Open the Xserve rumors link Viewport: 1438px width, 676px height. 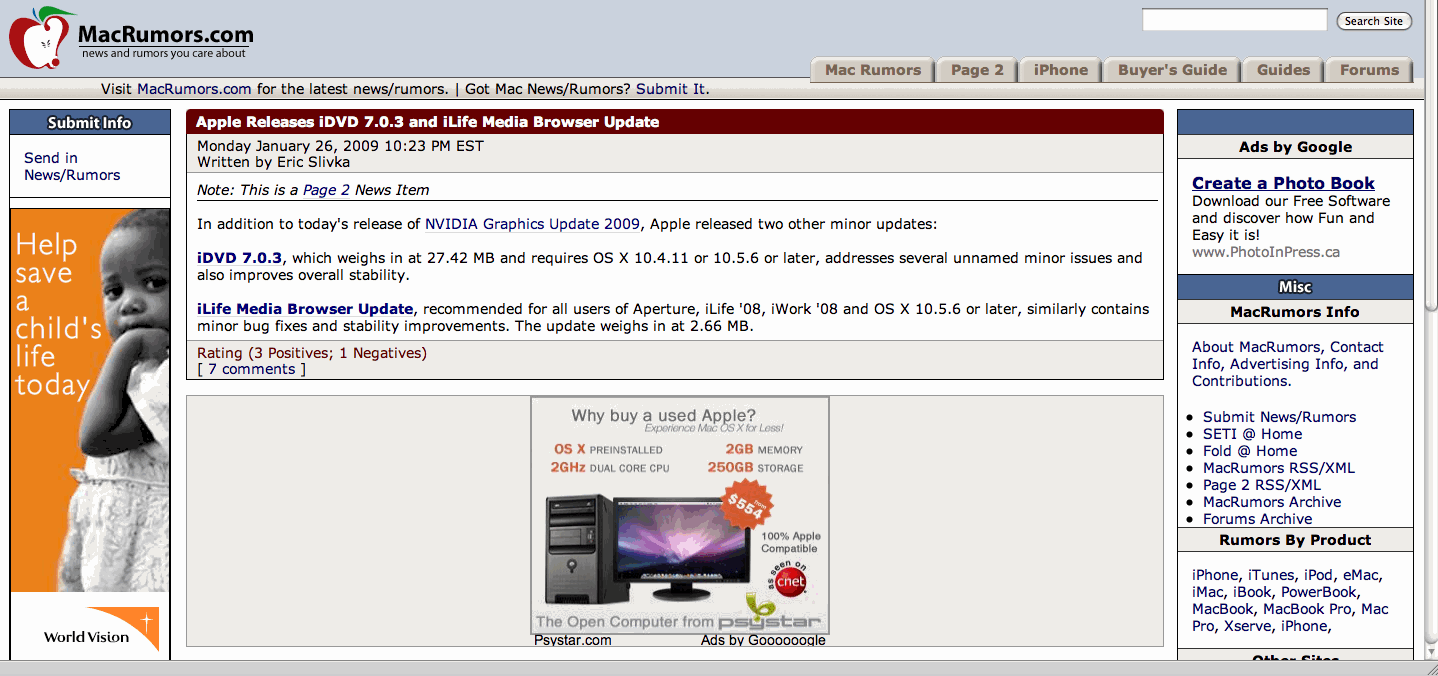point(1248,626)
